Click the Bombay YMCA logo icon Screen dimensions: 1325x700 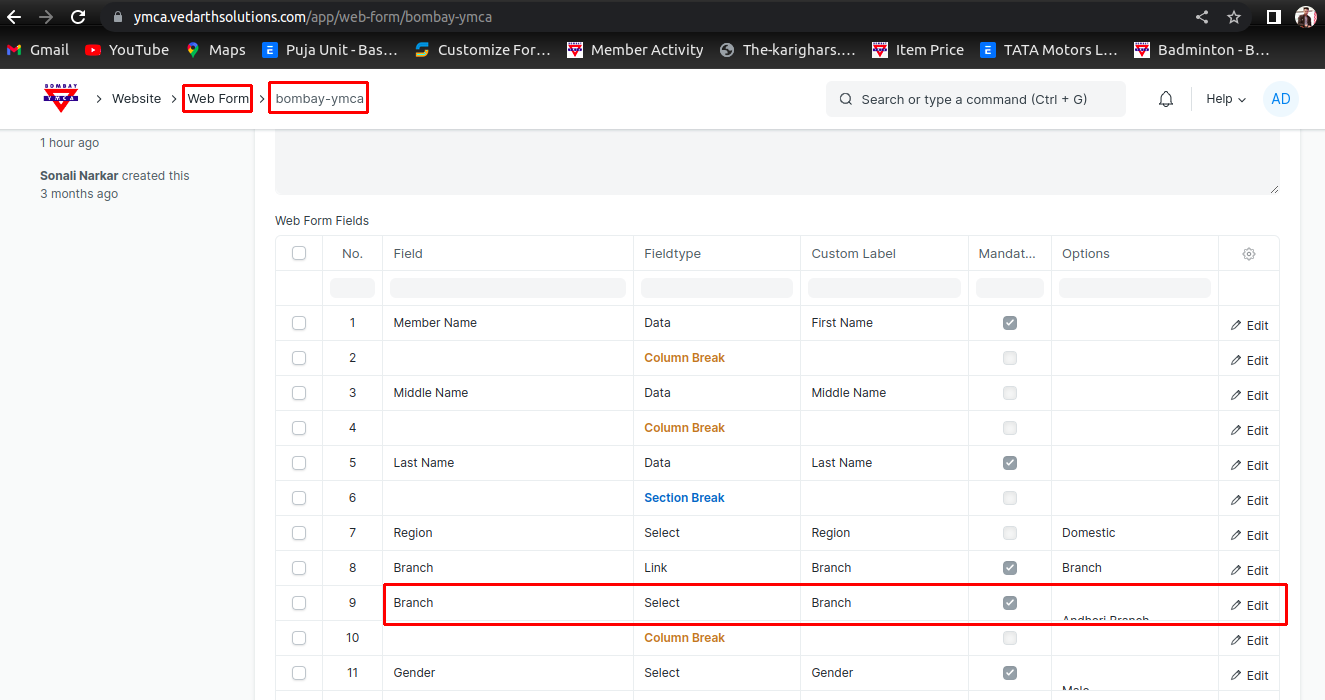click(60, 98)
